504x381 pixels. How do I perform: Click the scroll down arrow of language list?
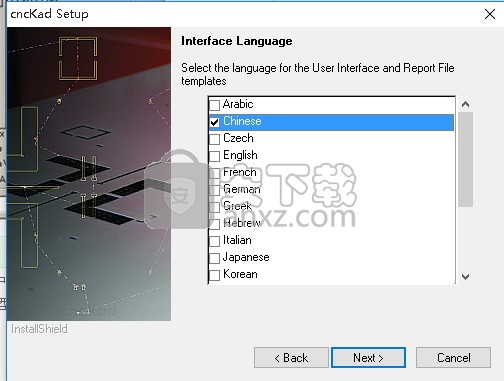click(465, 276)
